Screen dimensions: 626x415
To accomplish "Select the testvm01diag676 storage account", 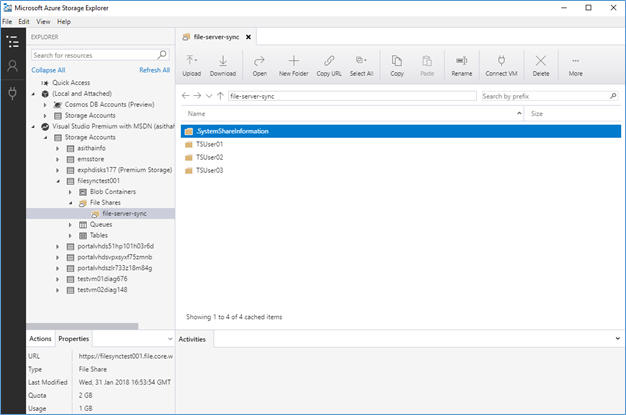I will click(102, 279).
